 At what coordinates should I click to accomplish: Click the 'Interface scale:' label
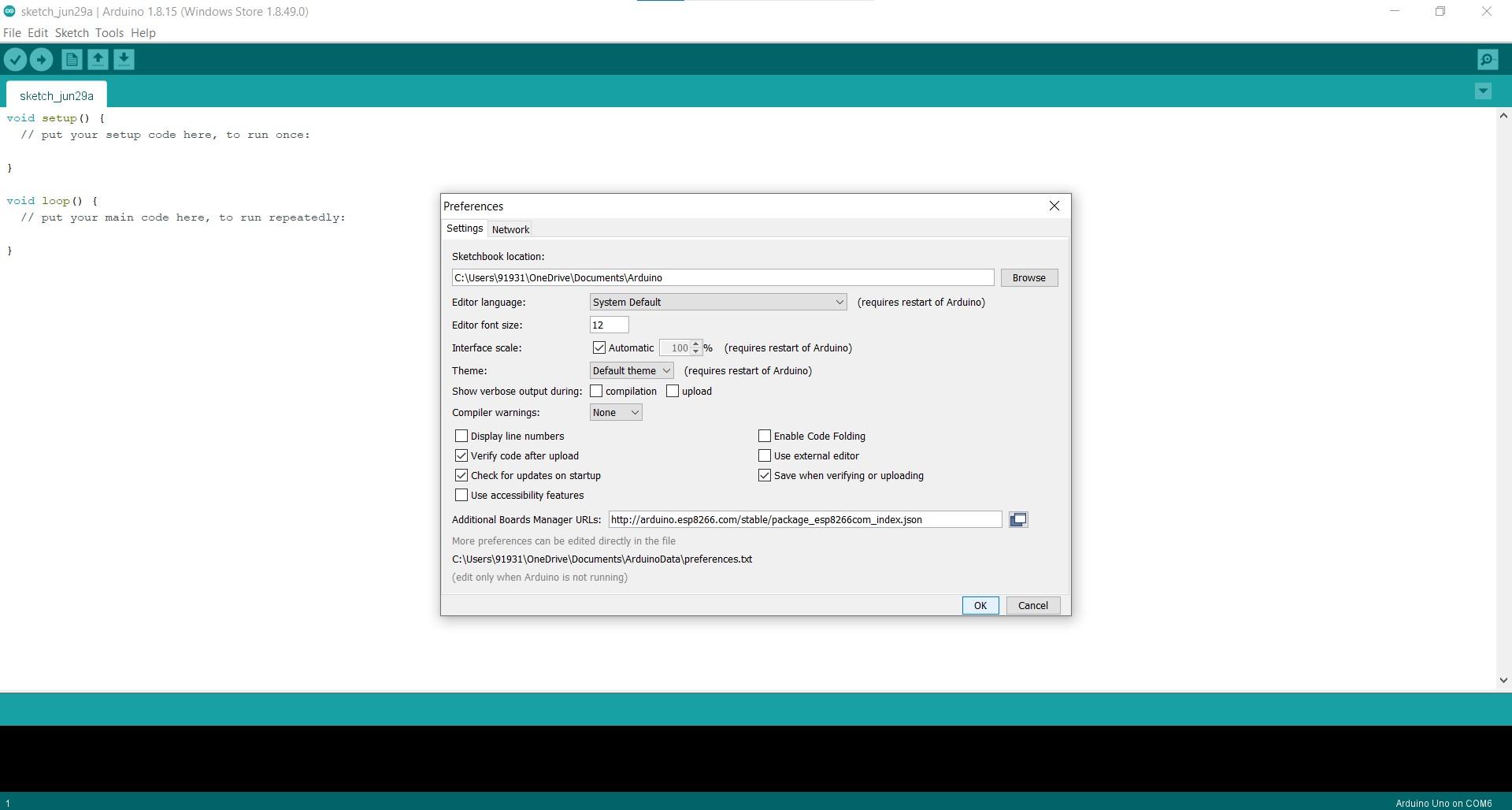[x=487, y=347]
